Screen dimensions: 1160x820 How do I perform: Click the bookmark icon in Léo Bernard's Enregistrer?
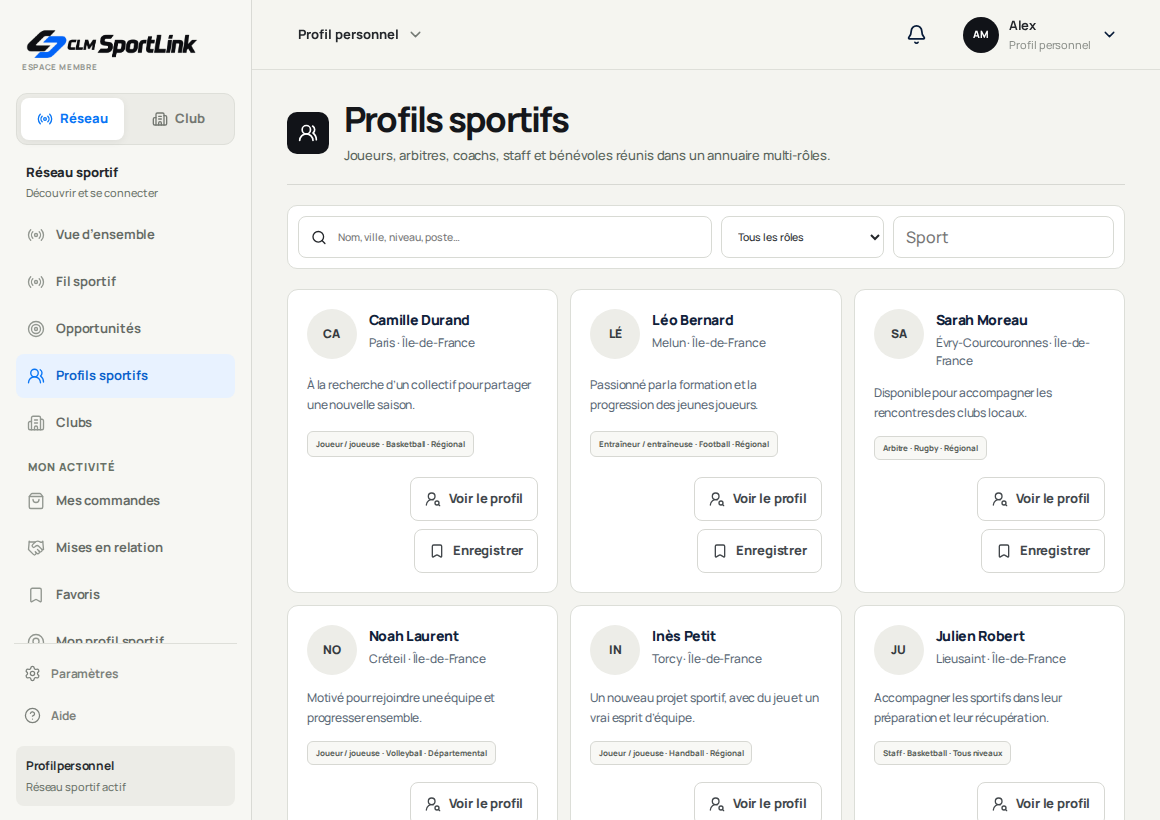pos(720,551)
